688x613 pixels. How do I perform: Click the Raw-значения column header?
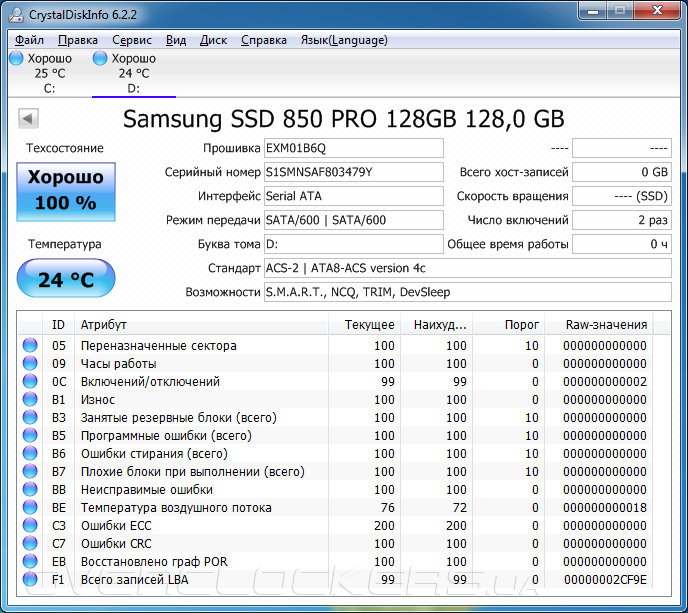pos(598,325)
